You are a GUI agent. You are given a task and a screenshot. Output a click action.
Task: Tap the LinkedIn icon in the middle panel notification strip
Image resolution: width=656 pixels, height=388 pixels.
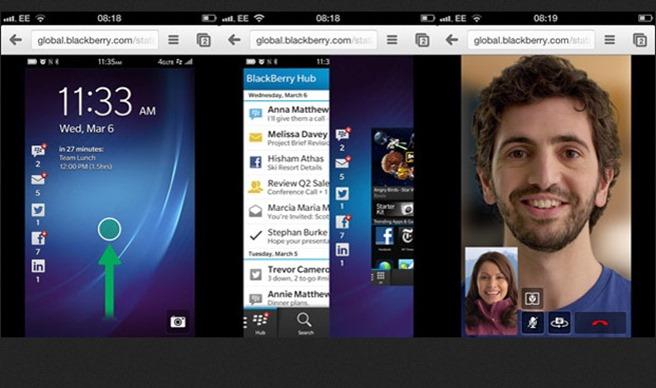click(x=342, y=250)
